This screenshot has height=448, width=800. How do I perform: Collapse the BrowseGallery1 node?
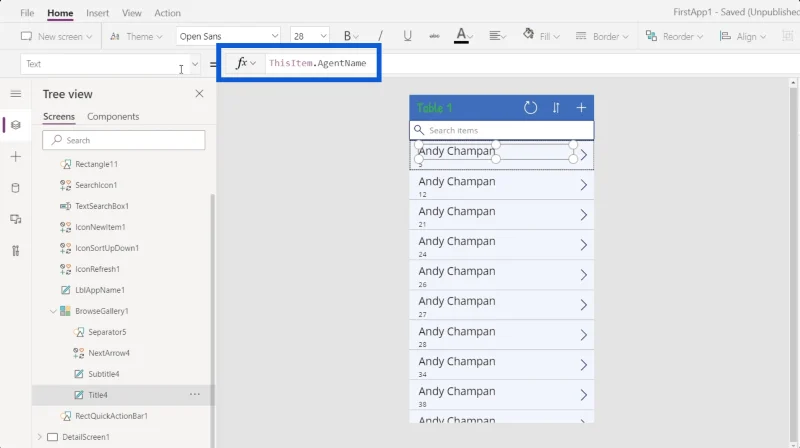[x=53, y=311]
